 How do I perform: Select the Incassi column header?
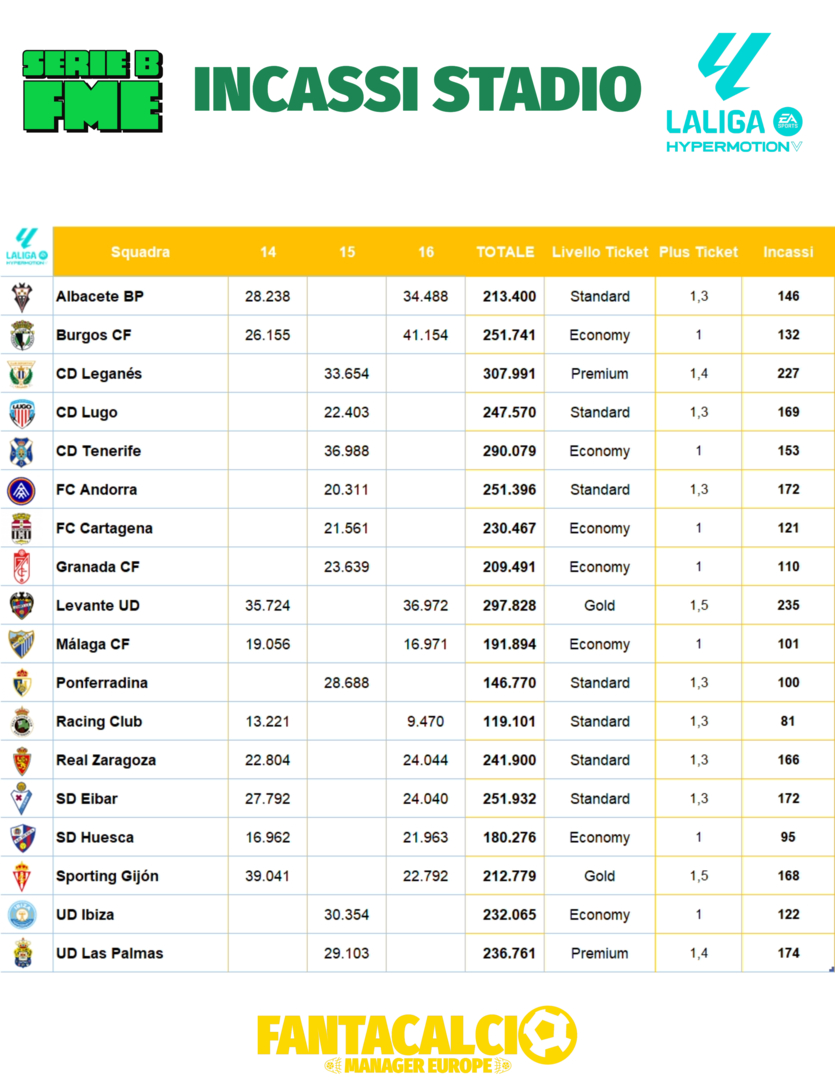click(788, 252)
